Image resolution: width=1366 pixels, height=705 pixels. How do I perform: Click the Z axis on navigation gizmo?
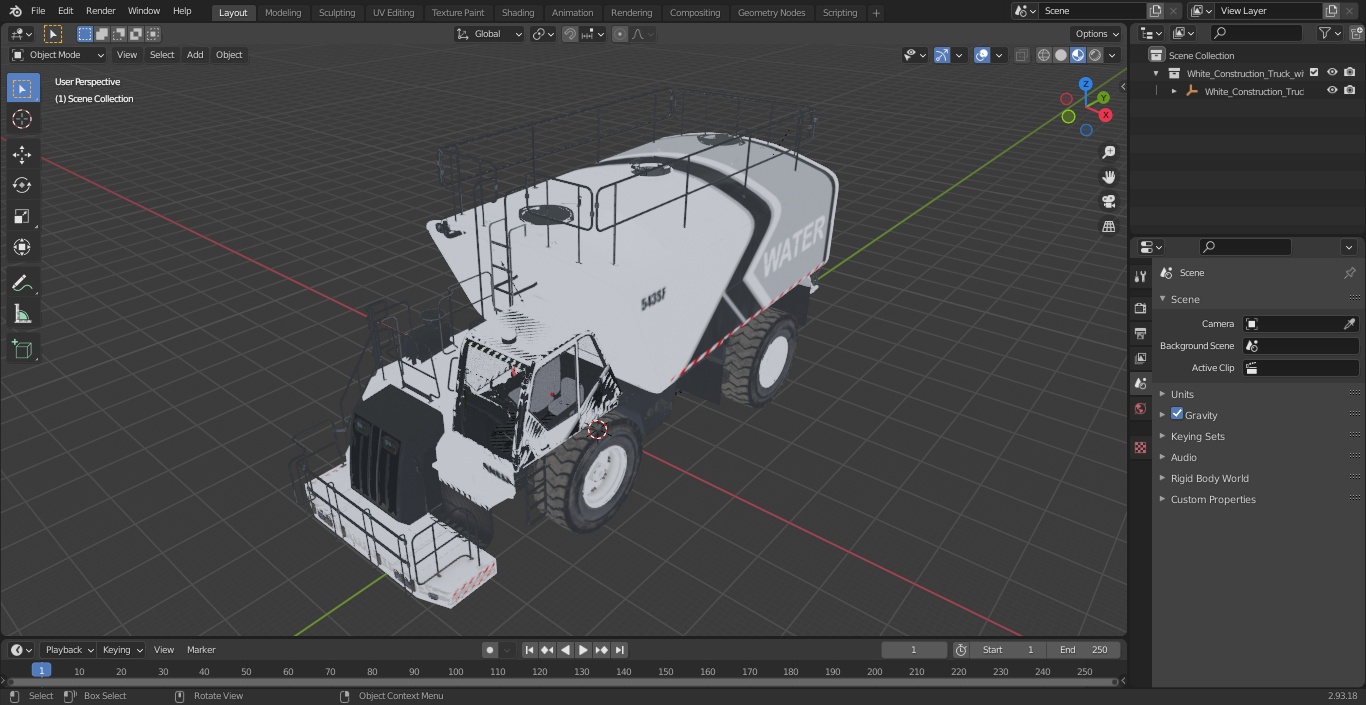[1086, 85]
